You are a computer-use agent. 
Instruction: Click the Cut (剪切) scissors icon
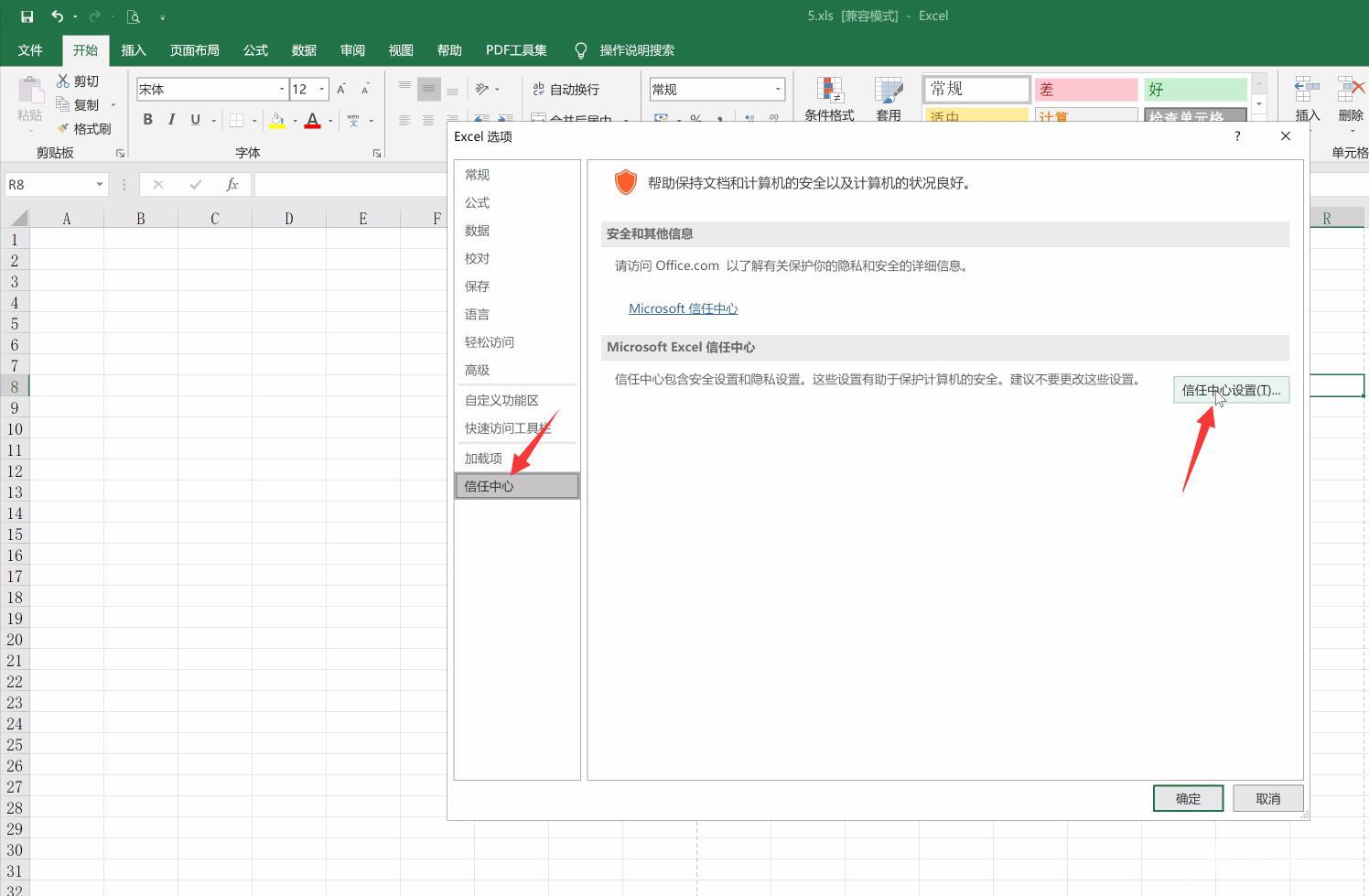(63, 81)
